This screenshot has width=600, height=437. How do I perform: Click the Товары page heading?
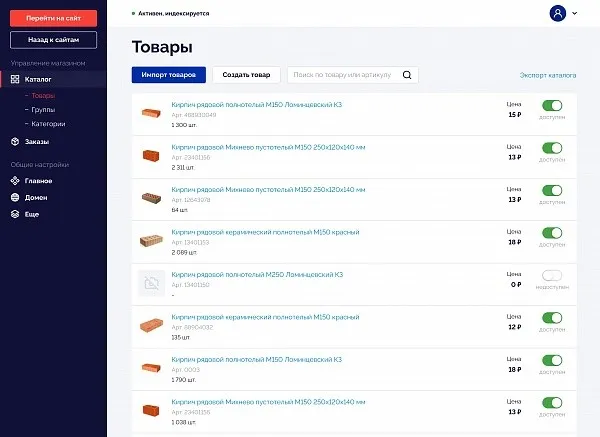coord(162,47)
